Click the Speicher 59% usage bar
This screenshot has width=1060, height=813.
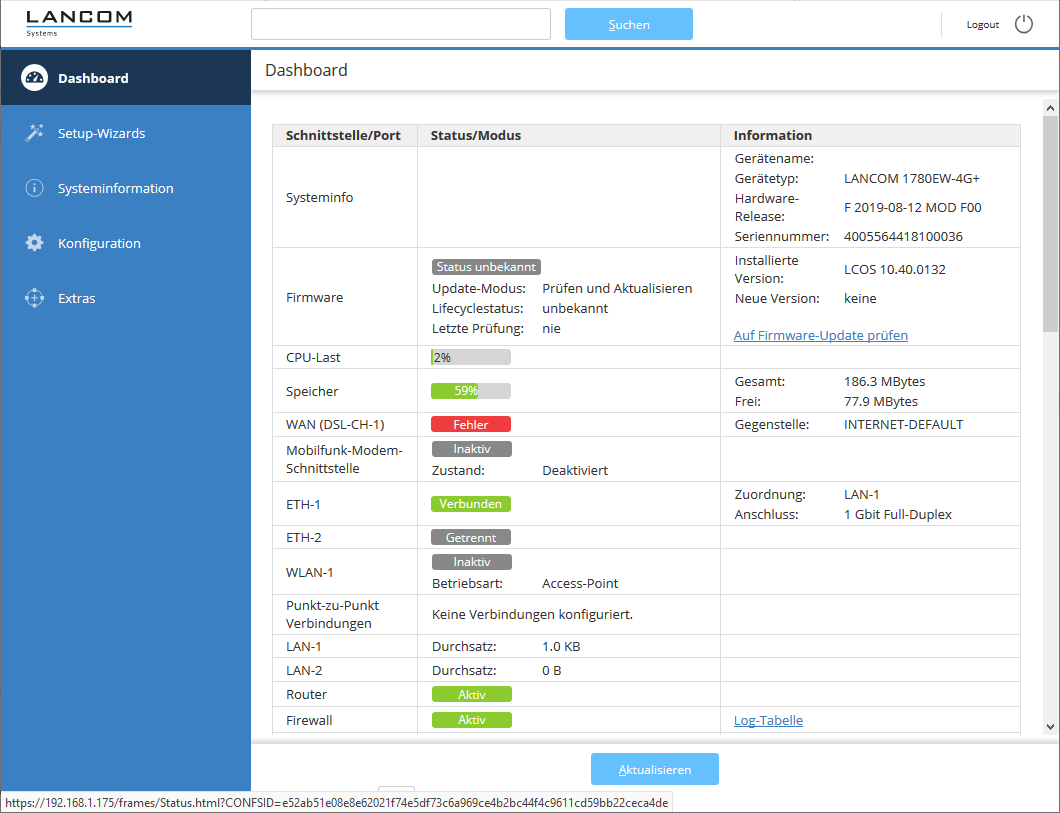coord(471,391)
